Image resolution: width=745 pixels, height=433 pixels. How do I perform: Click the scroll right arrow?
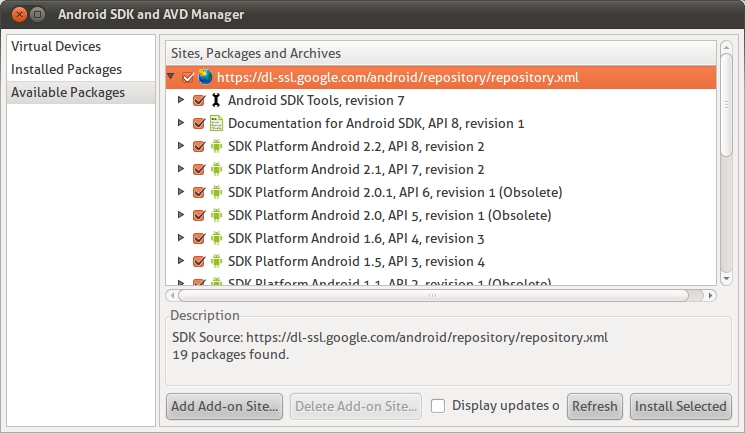(710, 296)
